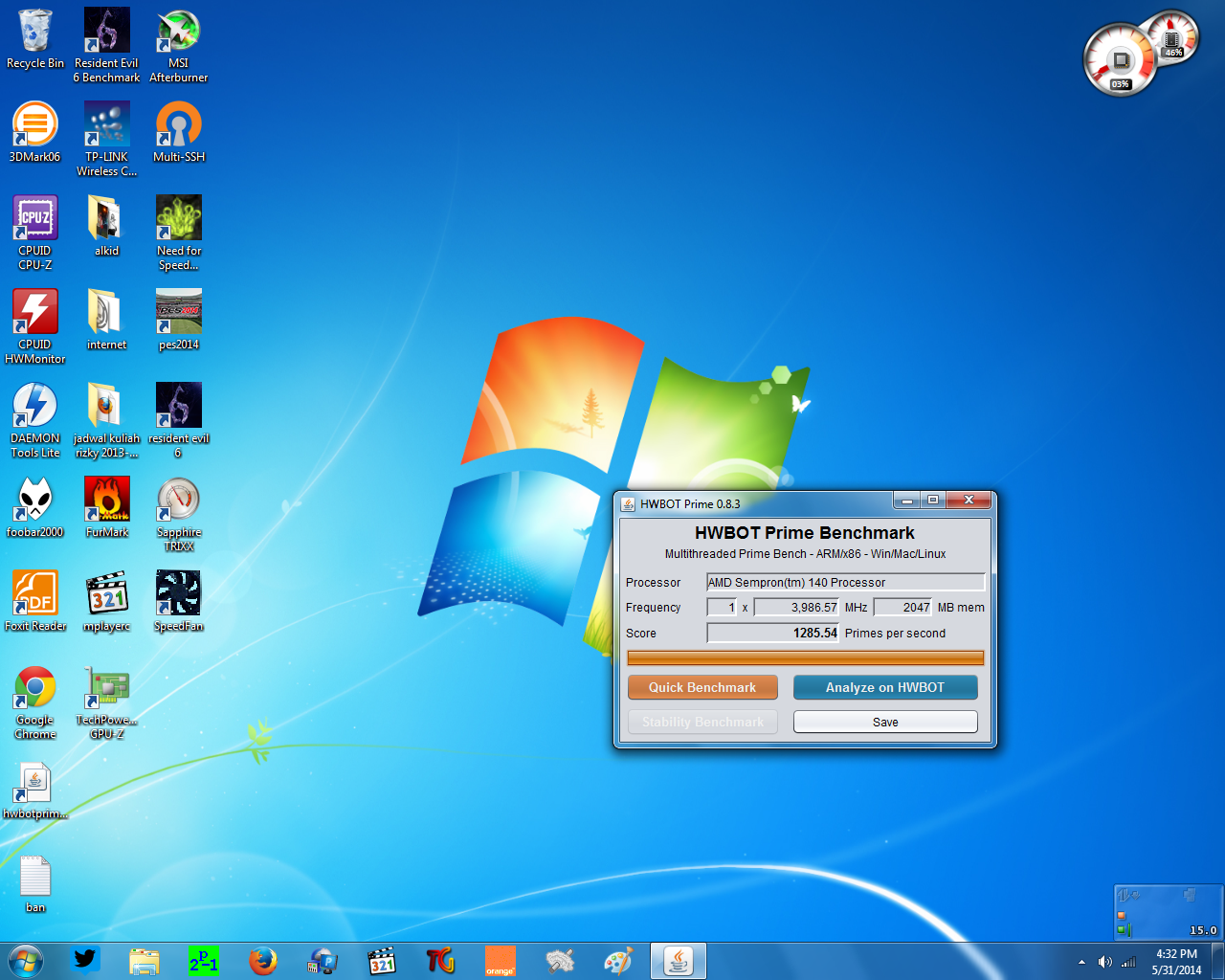This screenshot has width=1225, height=980.
Task: Click the Save button in HWBOT Prime
Action: pyautogui.click(x=885, y=722)
